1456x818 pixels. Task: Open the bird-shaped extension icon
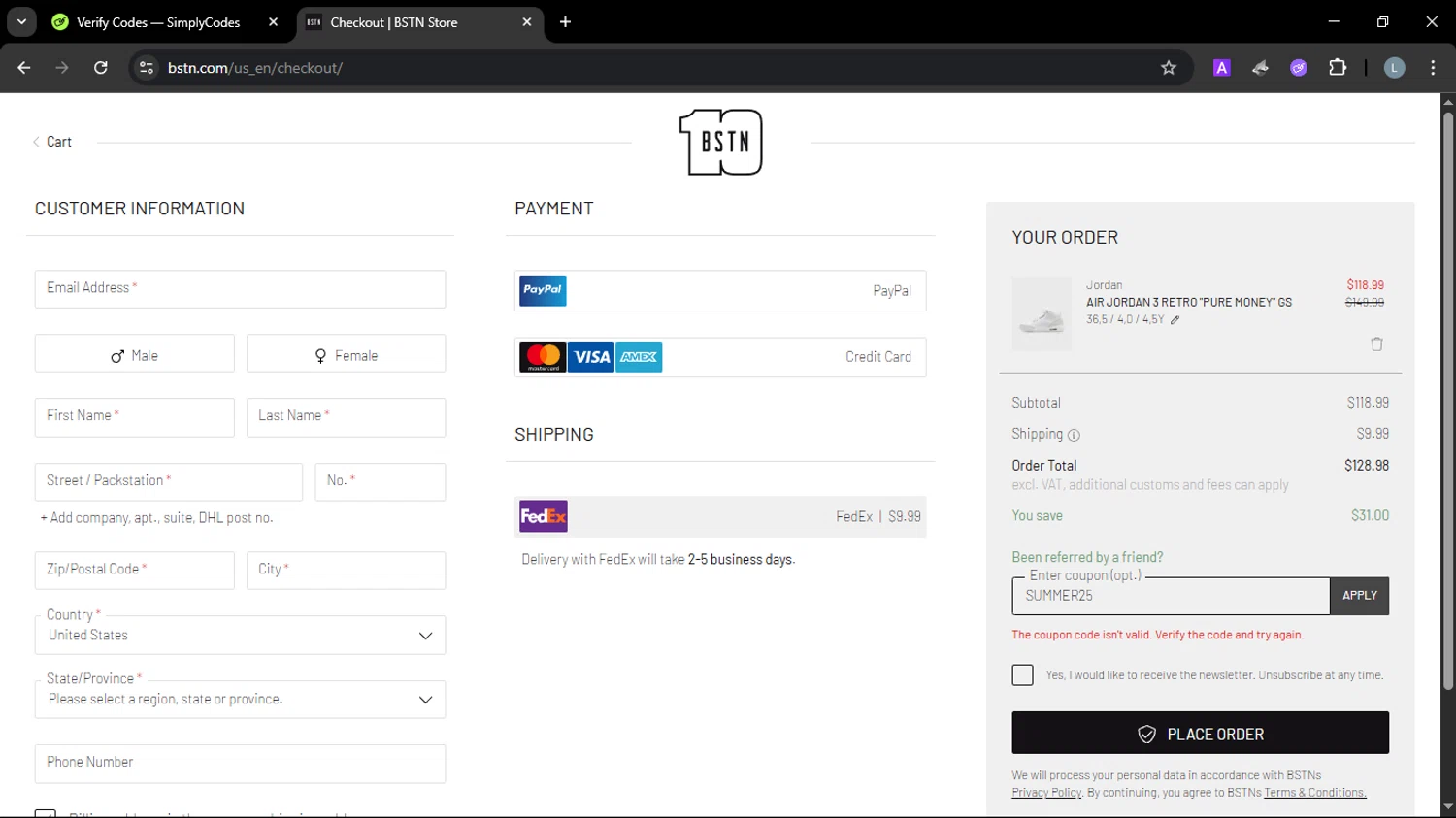pyautogui.click(x=1260, y=68)
